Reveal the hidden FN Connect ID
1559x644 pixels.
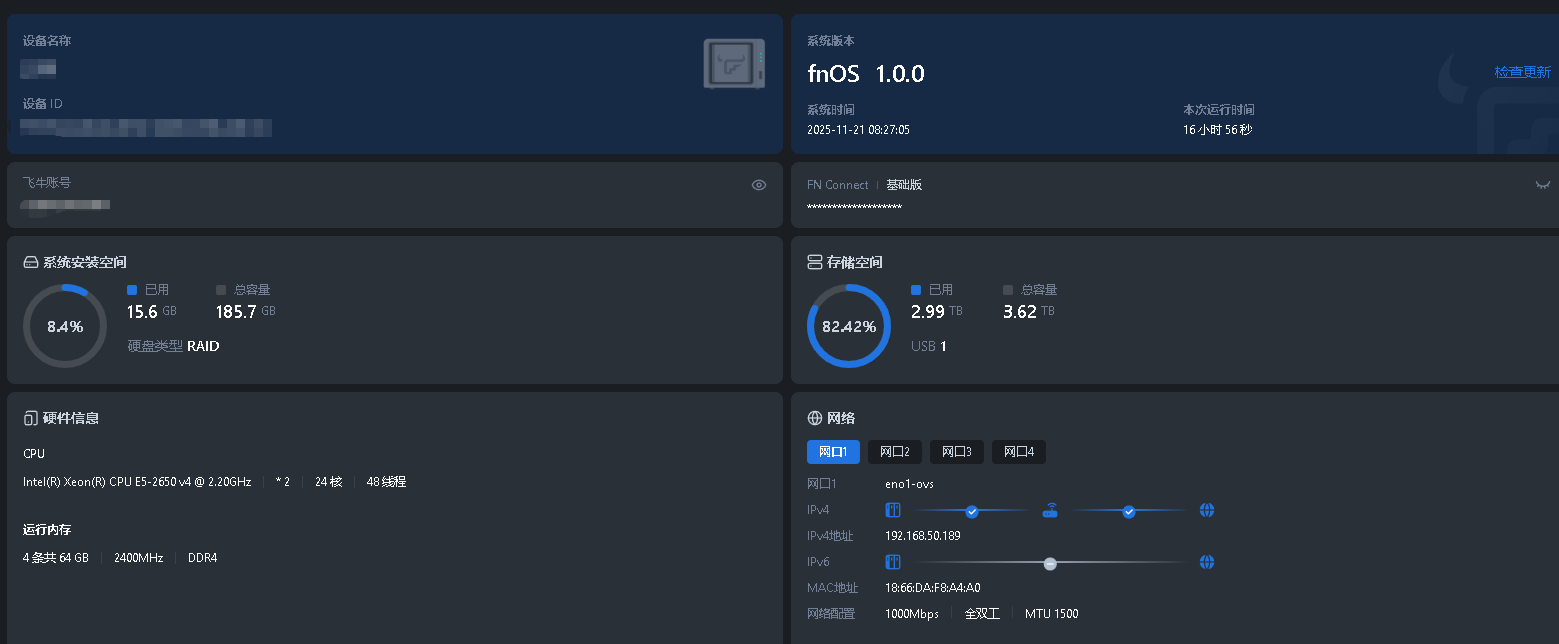tap(1543, 185)
